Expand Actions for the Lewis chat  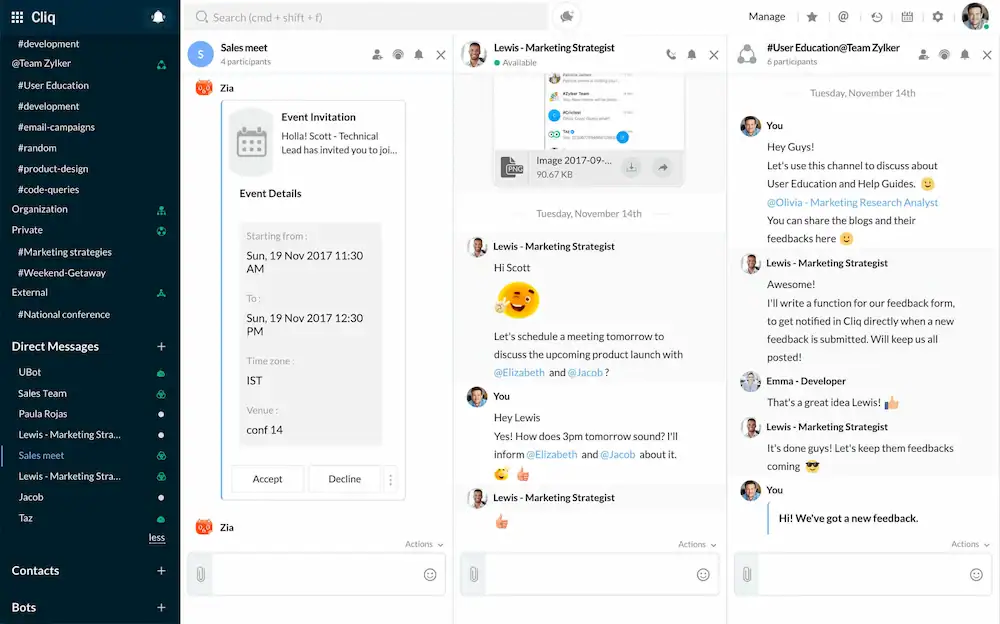696,544
